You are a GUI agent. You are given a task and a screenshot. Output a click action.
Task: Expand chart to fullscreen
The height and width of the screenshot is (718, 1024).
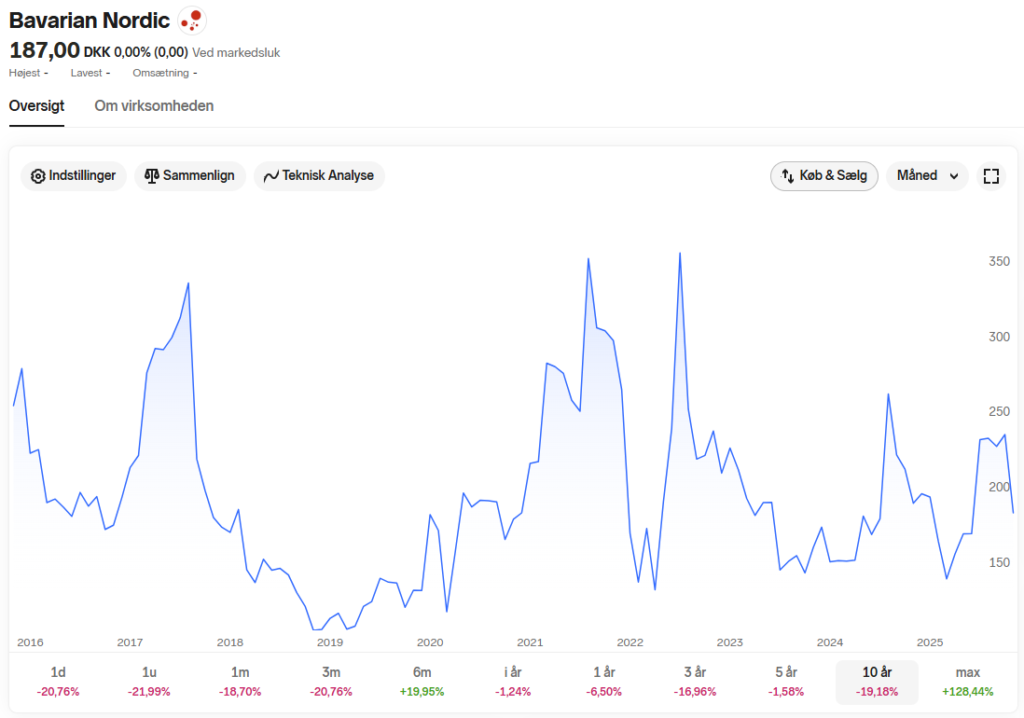(991, 176)
